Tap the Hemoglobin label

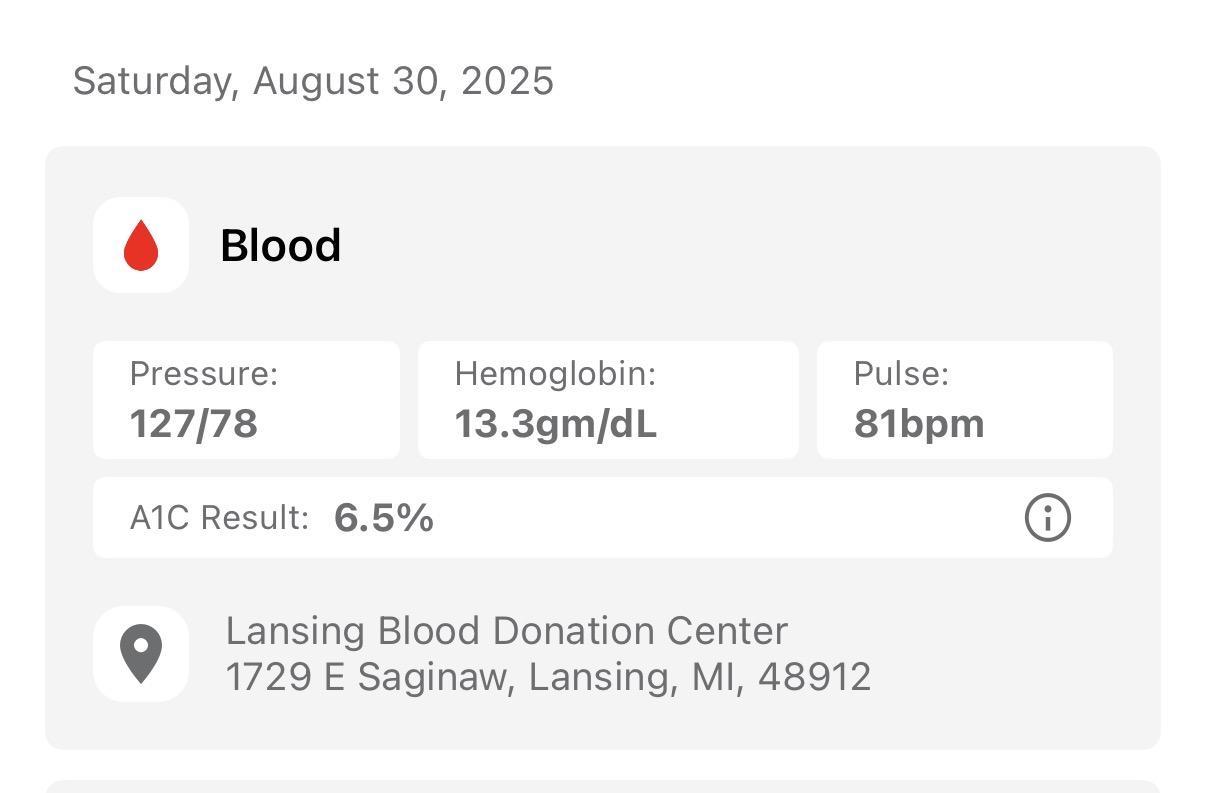pos(555,374)
